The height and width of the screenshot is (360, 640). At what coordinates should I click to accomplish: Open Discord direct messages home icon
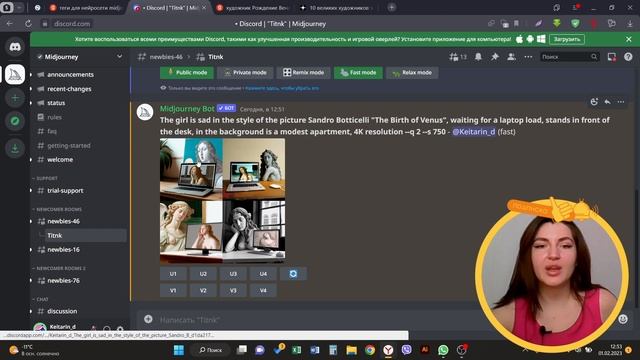(x=15, y=47)
